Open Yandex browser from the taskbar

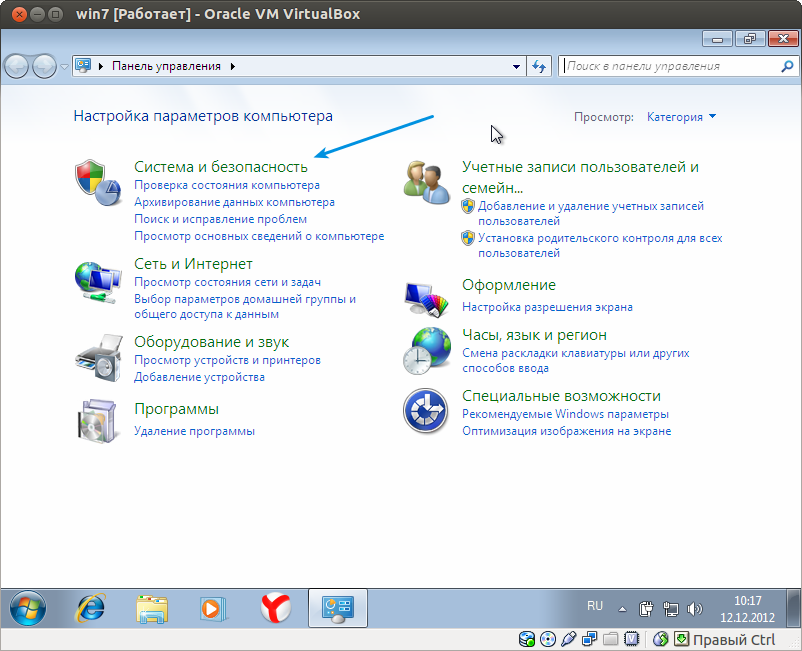(x=276, y=608)
